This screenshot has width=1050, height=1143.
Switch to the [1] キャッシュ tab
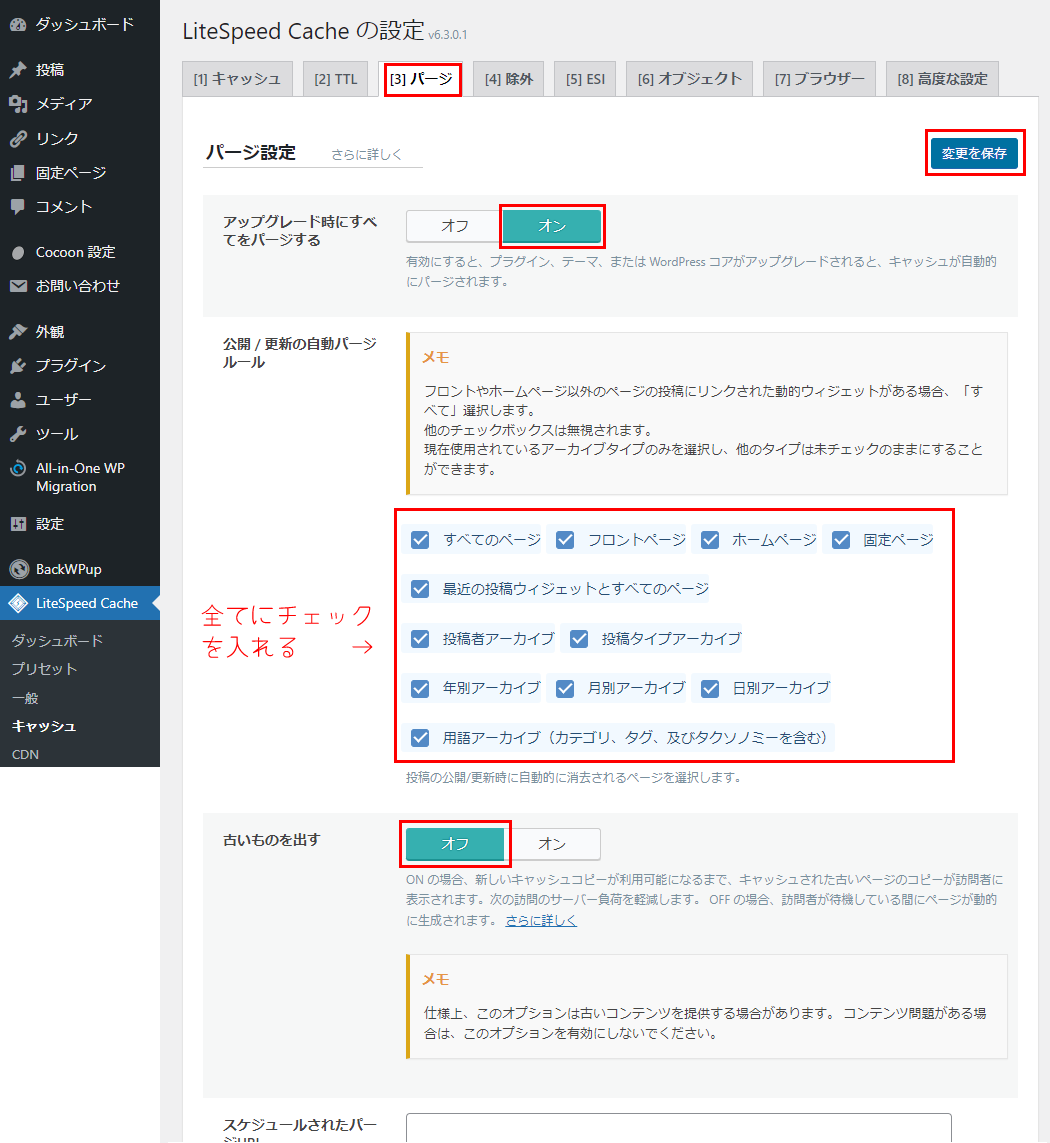pos(237,79)
